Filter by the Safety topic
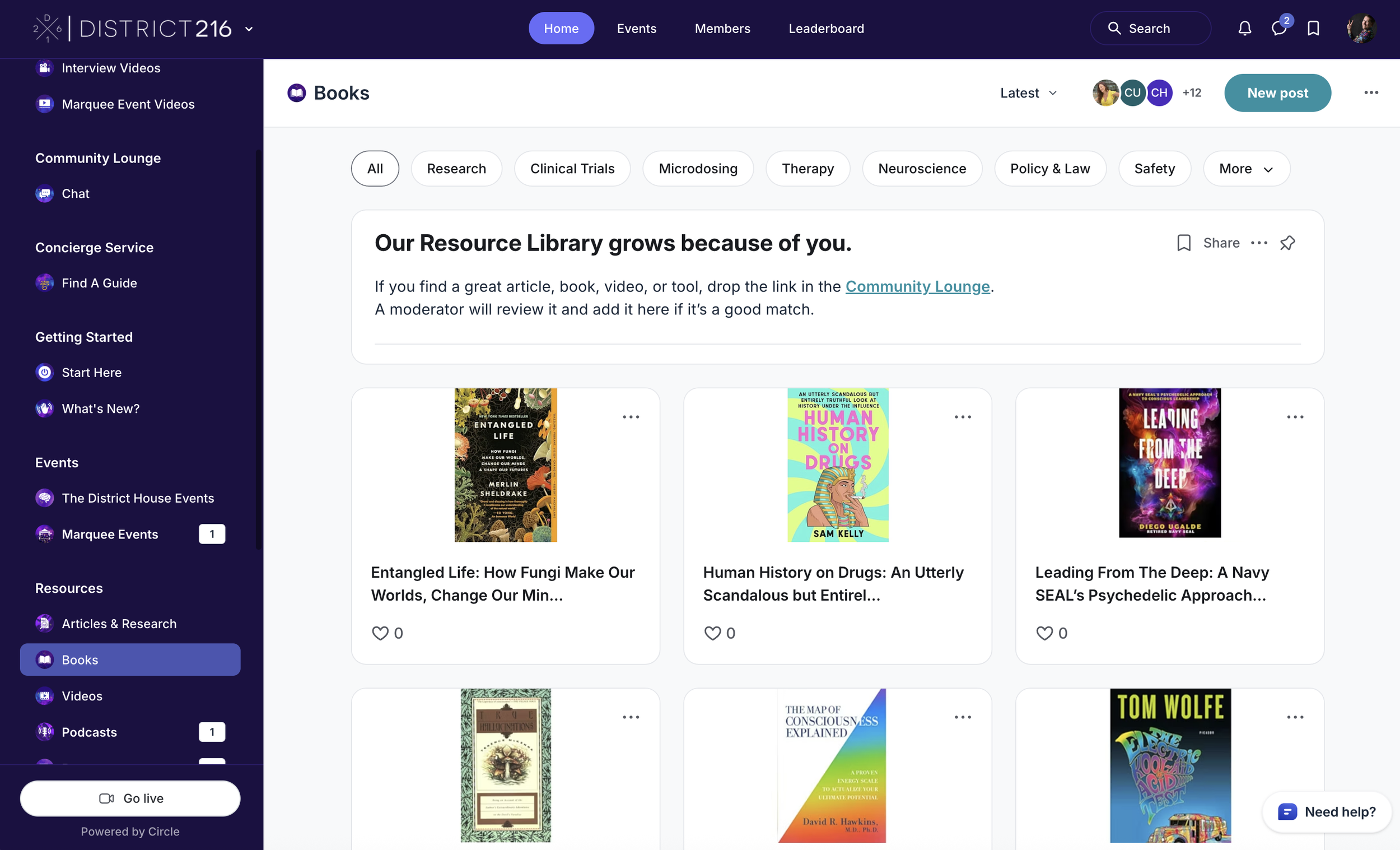1400x850 pixels. point(1154,168)
